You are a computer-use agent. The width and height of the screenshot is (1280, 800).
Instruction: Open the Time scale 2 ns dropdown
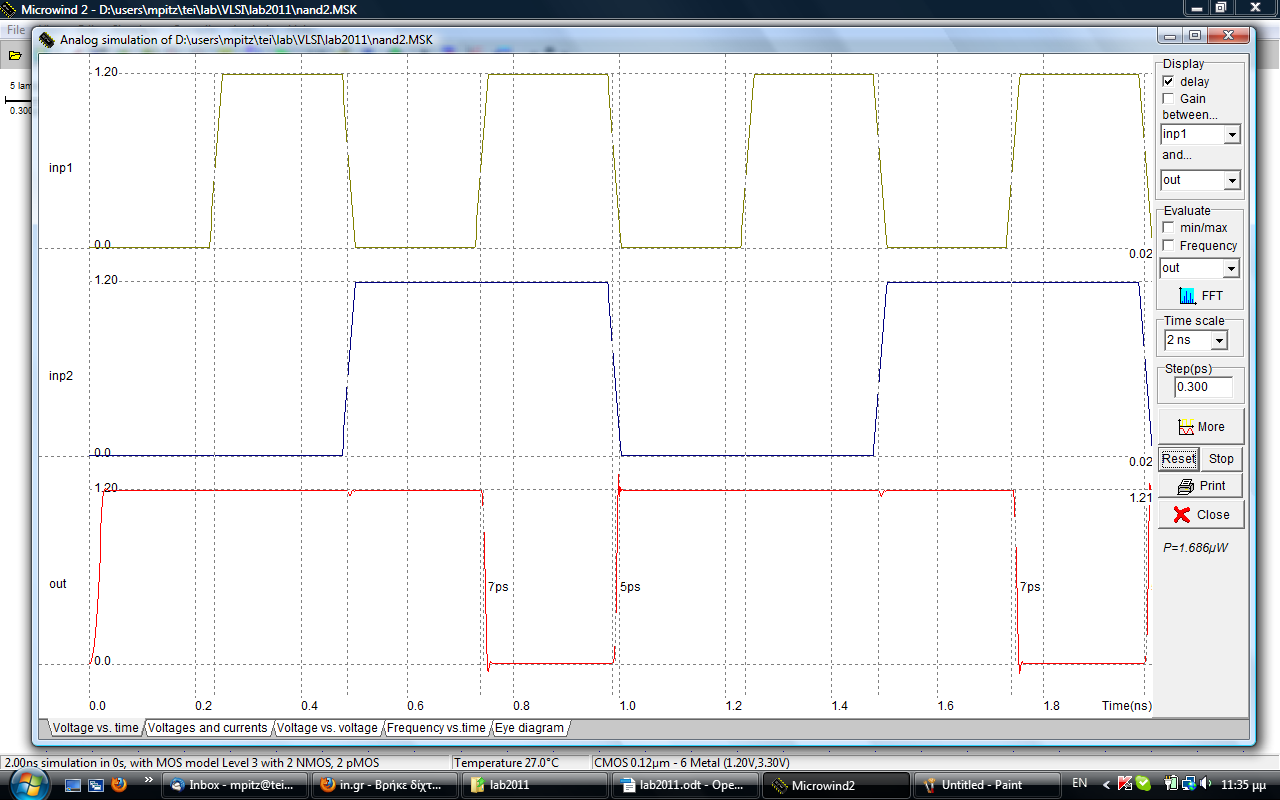click(x=1219, y=340)
